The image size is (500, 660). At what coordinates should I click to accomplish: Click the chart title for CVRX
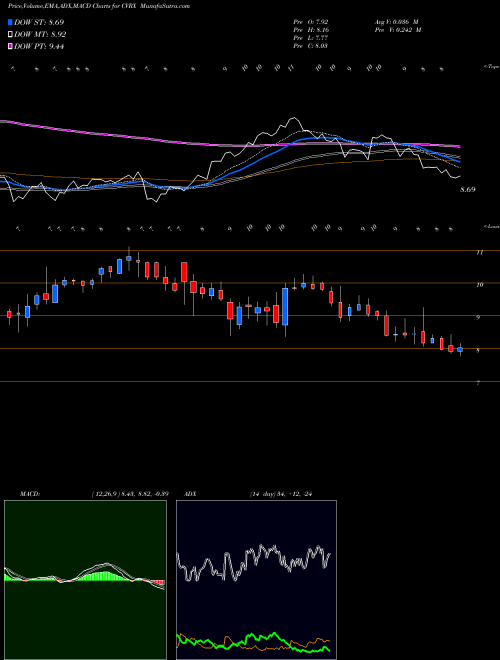(x=99, y=6)
